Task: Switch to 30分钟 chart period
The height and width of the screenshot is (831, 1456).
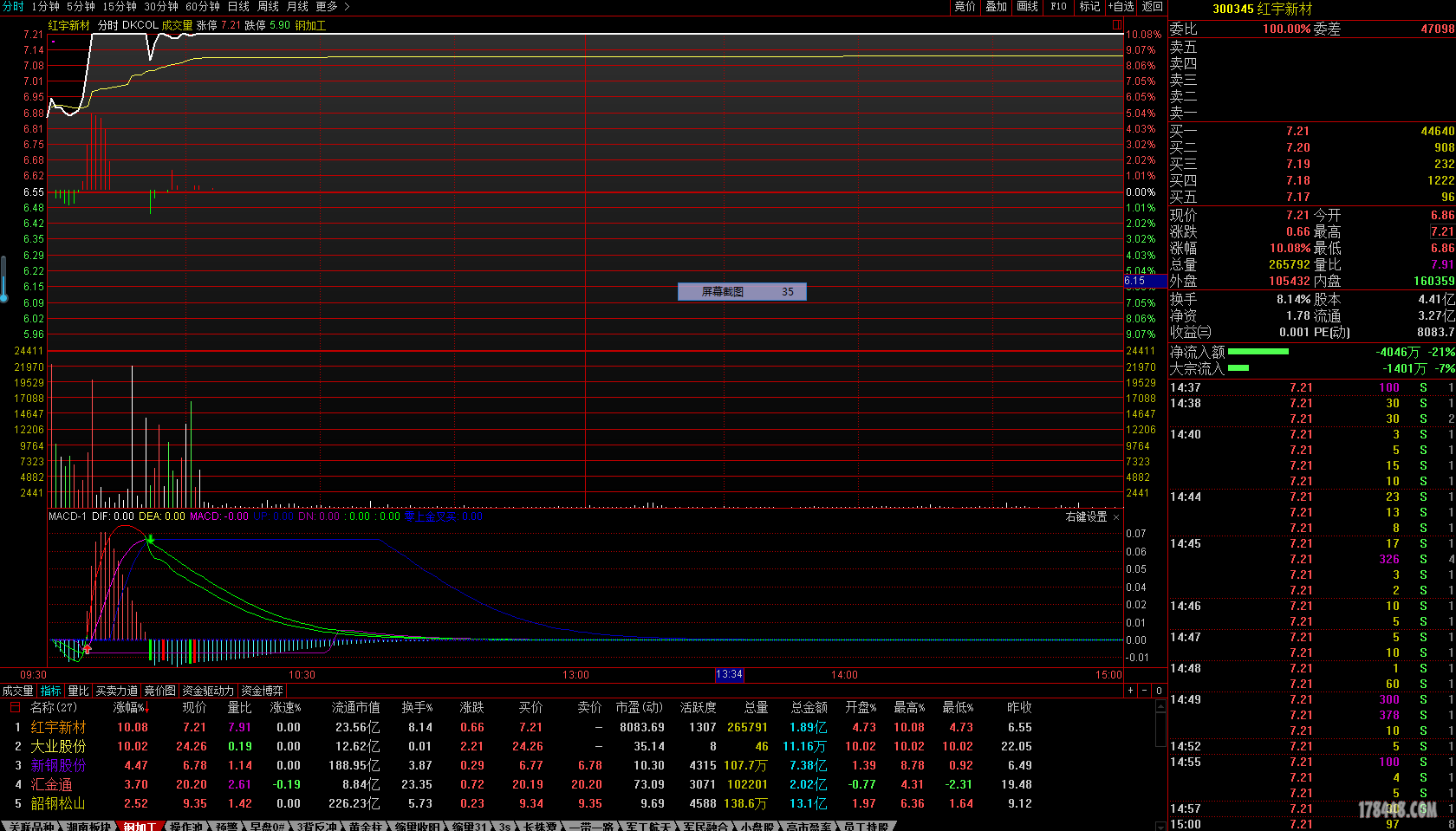Action: 161,6
